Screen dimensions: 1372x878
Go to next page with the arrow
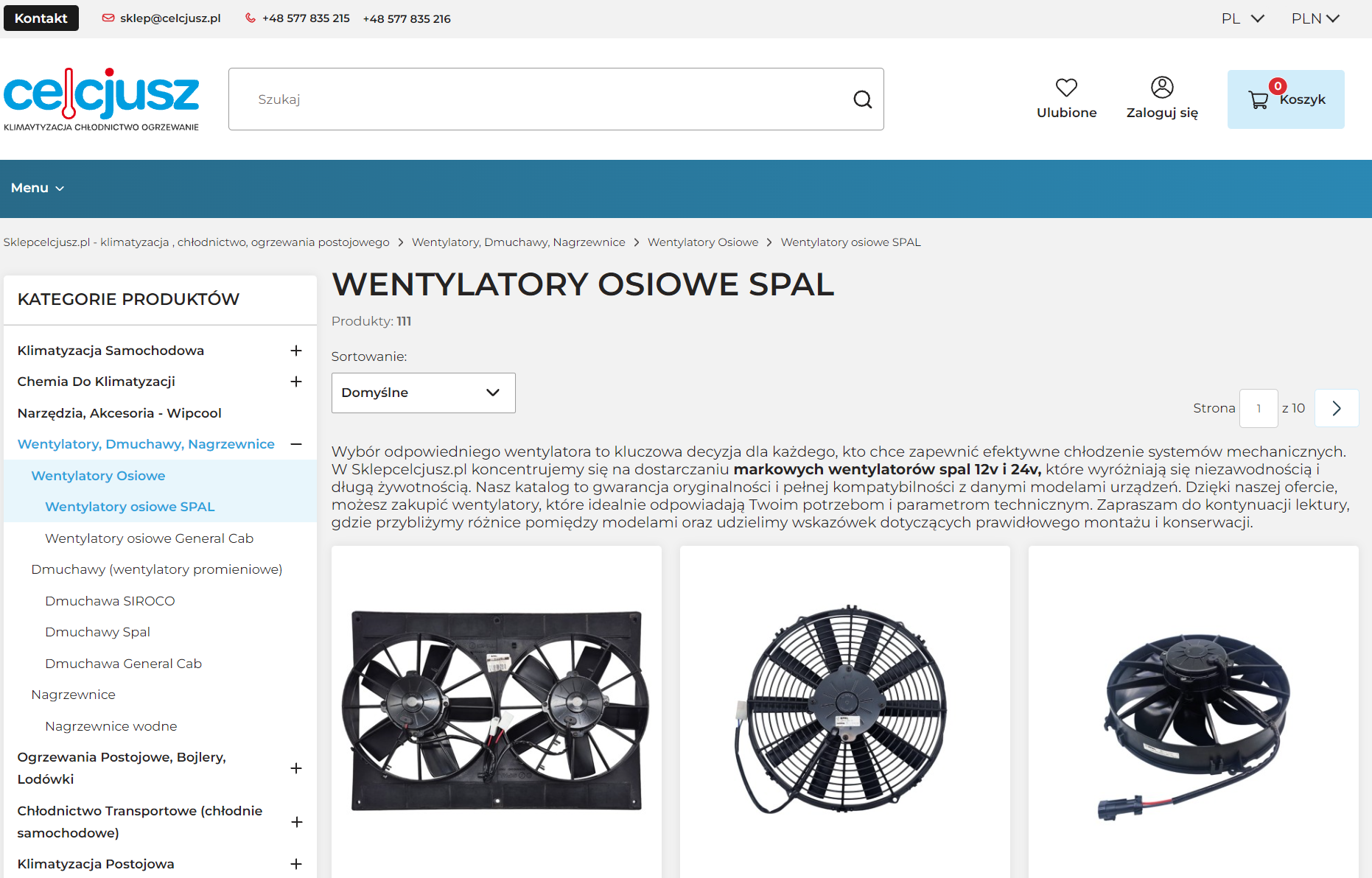pos(1337,408)
